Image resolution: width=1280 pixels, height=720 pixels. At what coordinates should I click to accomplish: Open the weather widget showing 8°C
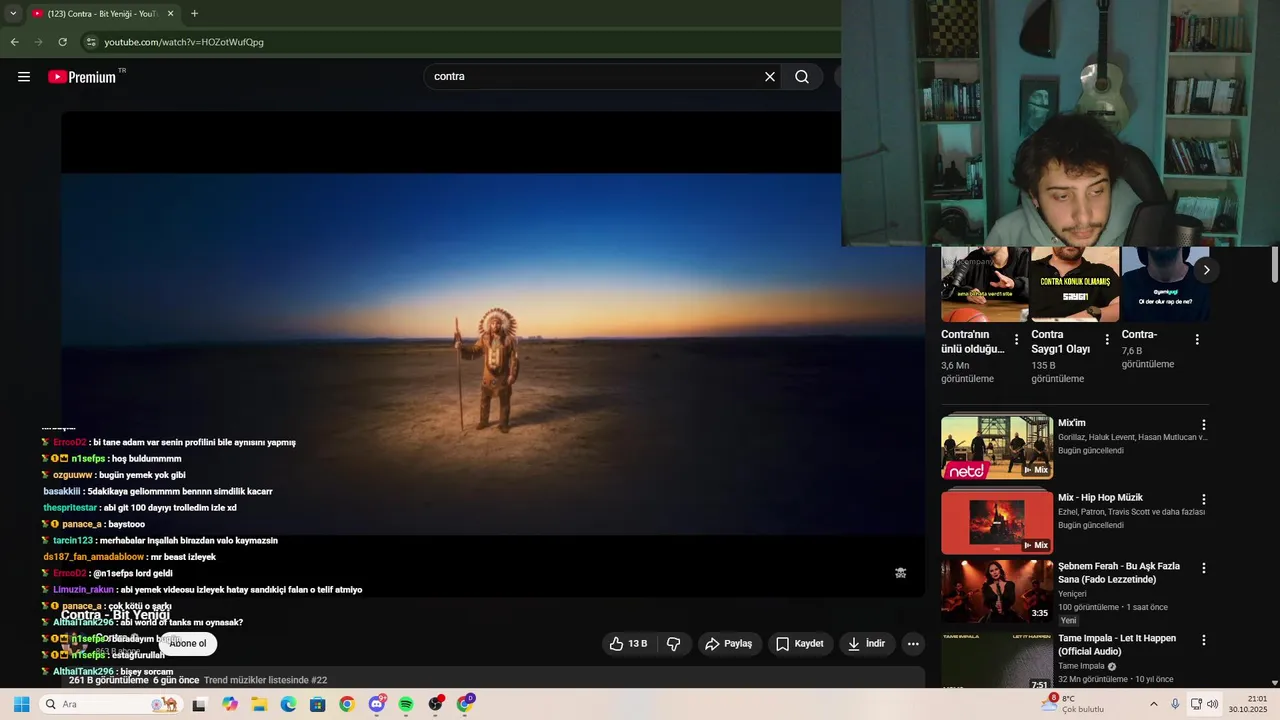[1072, 704]
